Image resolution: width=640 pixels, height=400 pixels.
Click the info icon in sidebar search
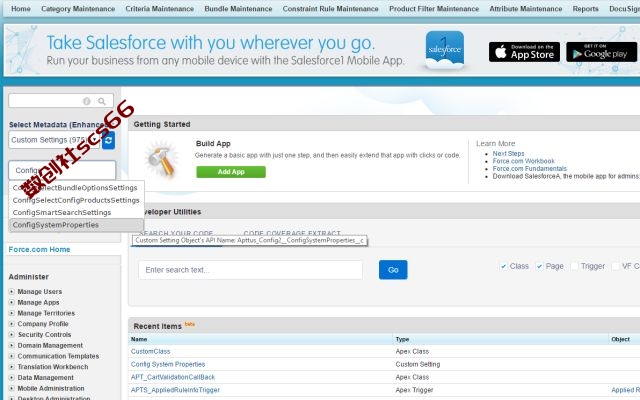click(87, 101)
